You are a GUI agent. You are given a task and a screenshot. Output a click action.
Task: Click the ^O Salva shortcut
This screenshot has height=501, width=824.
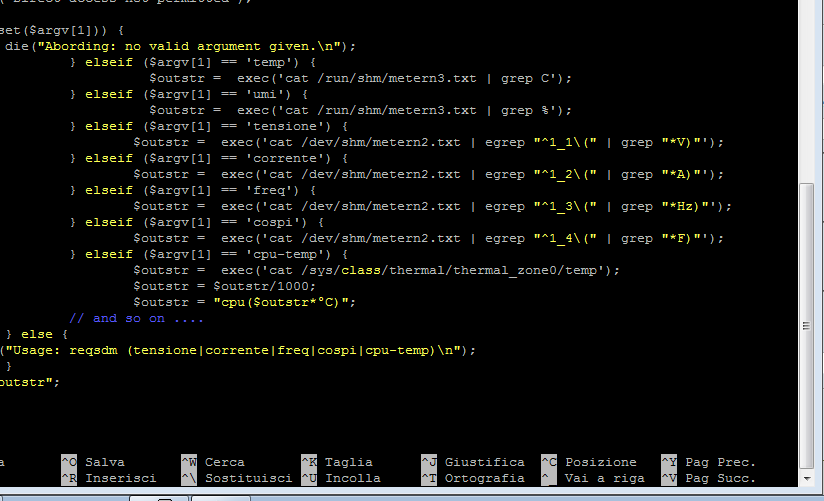(93, 462)
